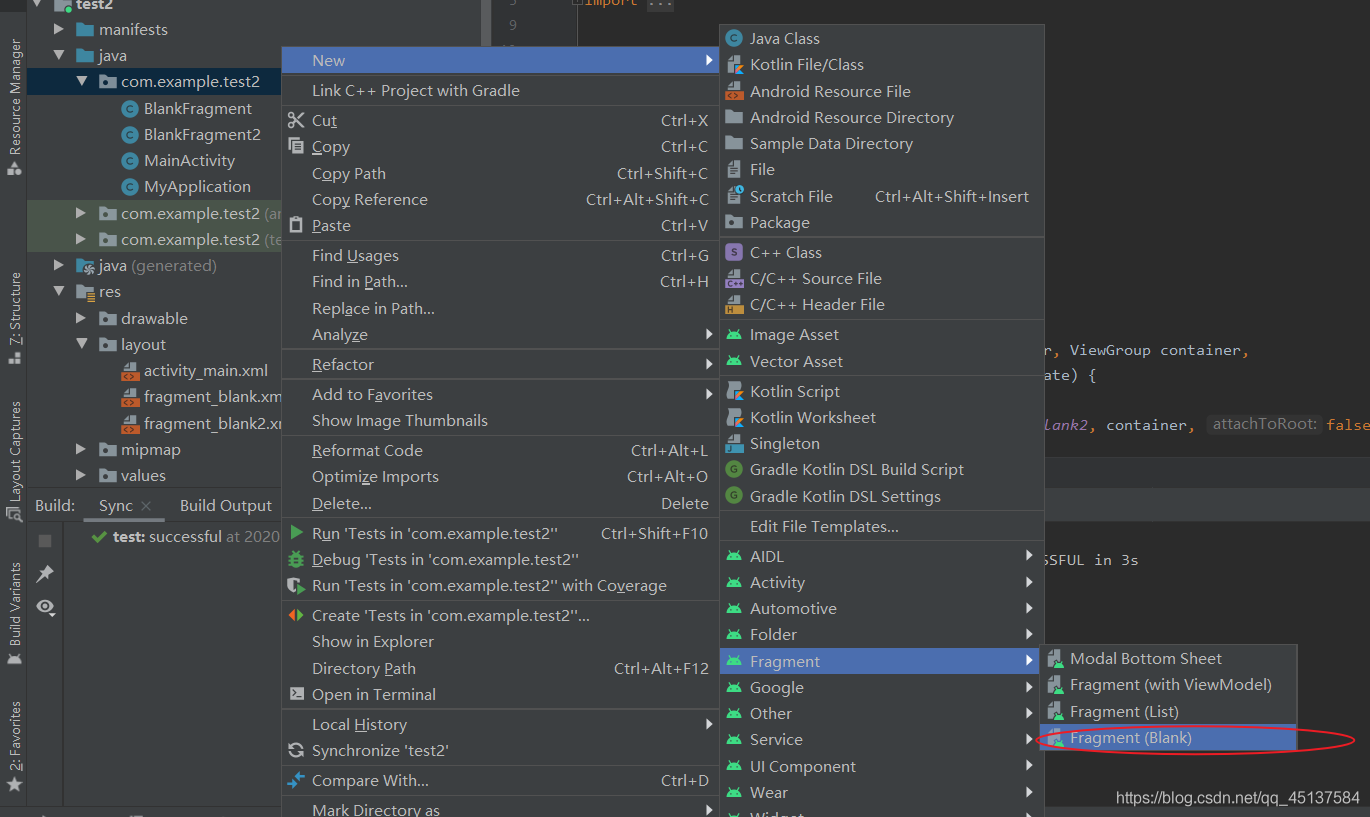Click the Kotlin Script icon
The height and width of the screenshot is (817, 1370).
(x=734, y=391)
